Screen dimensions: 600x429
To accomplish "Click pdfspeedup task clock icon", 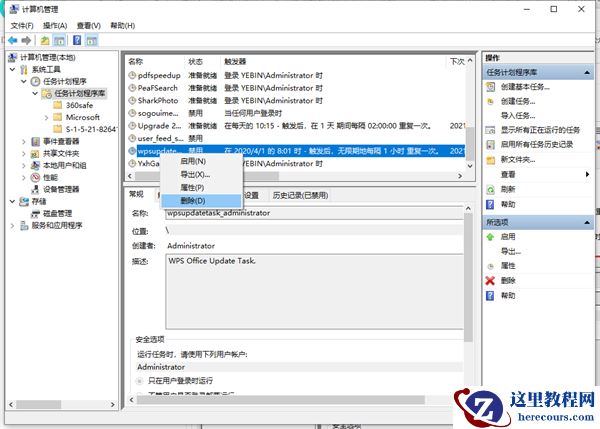I will [132, 75].
